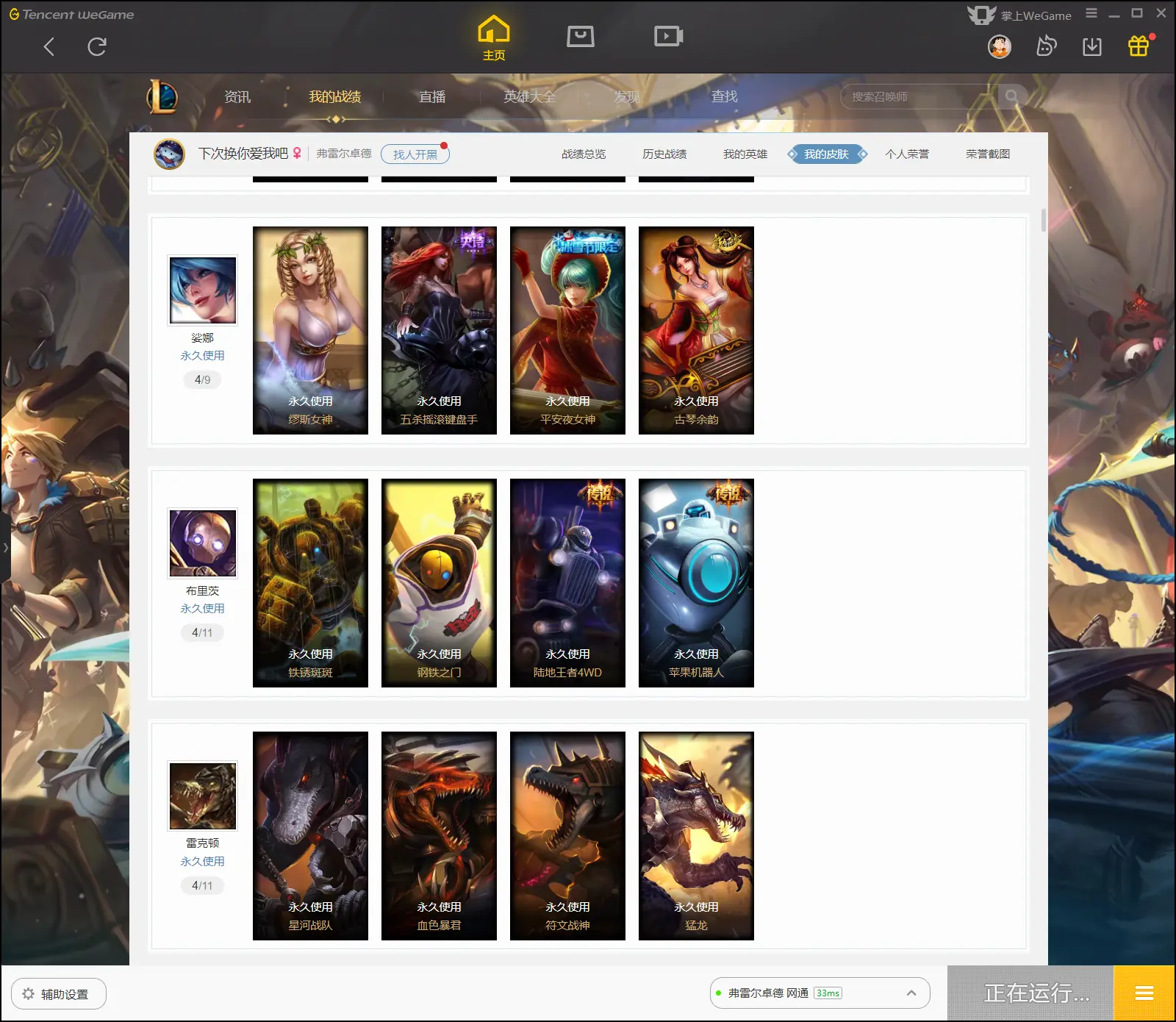This screenshot has width=1176, height=1022.
Task: Switch to 荣誉截图 sub-tab
Action: coord(988,154)
